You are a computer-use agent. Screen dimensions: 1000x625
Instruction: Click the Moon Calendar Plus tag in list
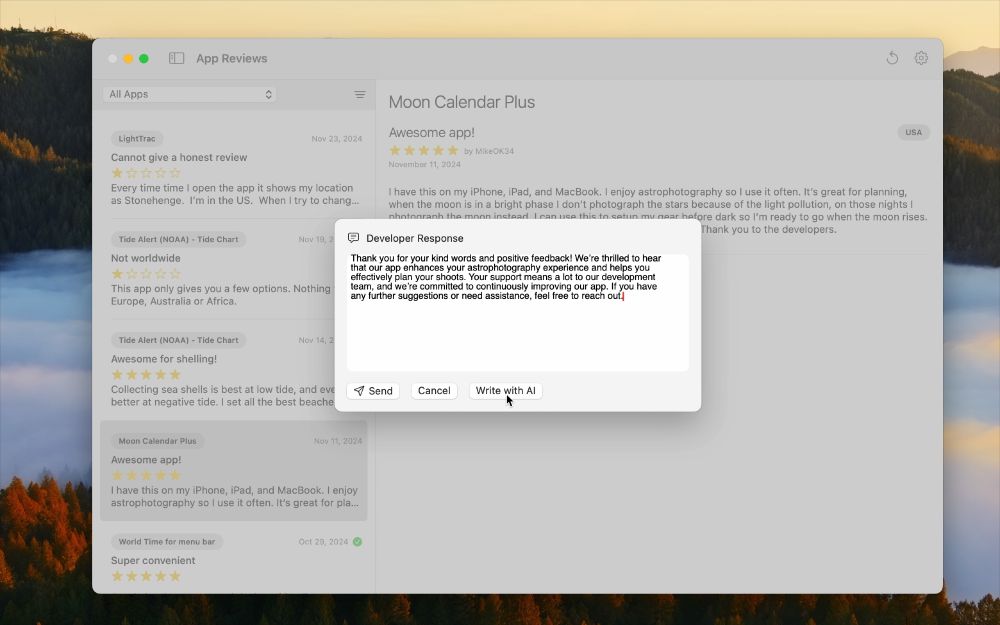click(x=158, y=441)
